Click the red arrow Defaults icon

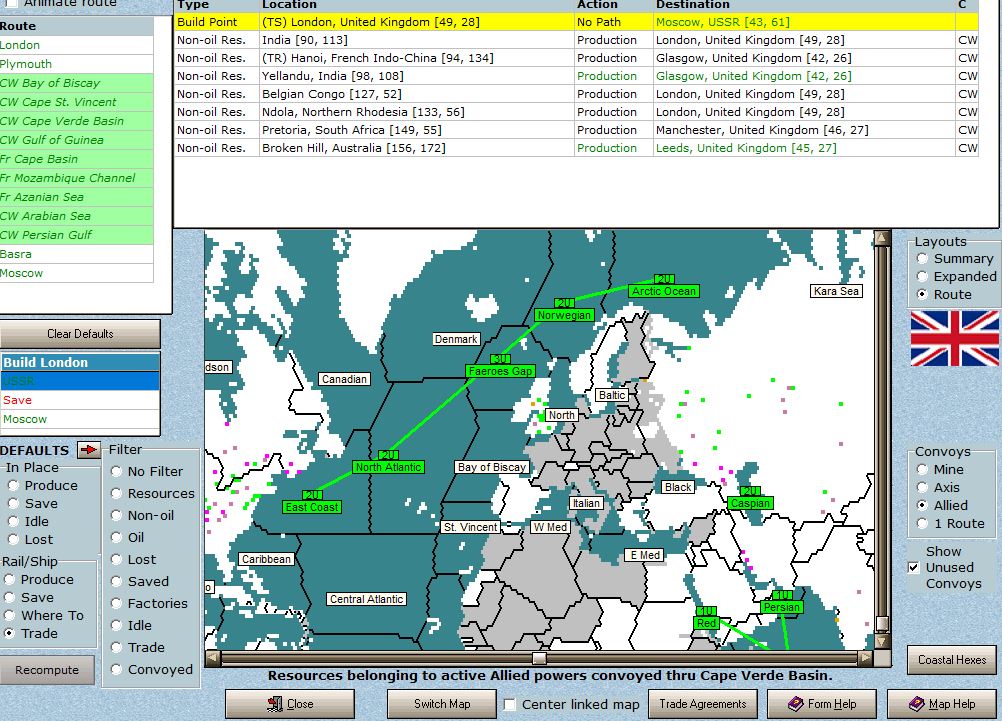(89, 450)
